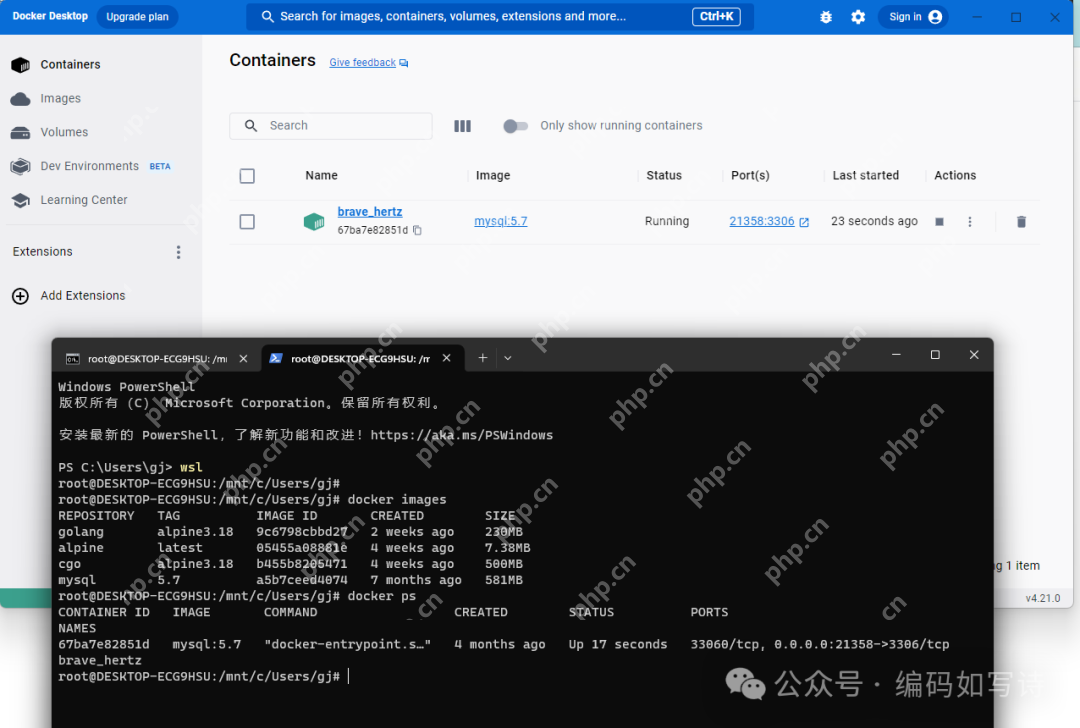Open terminal profile dropdown chevron

tap(508, 358)
